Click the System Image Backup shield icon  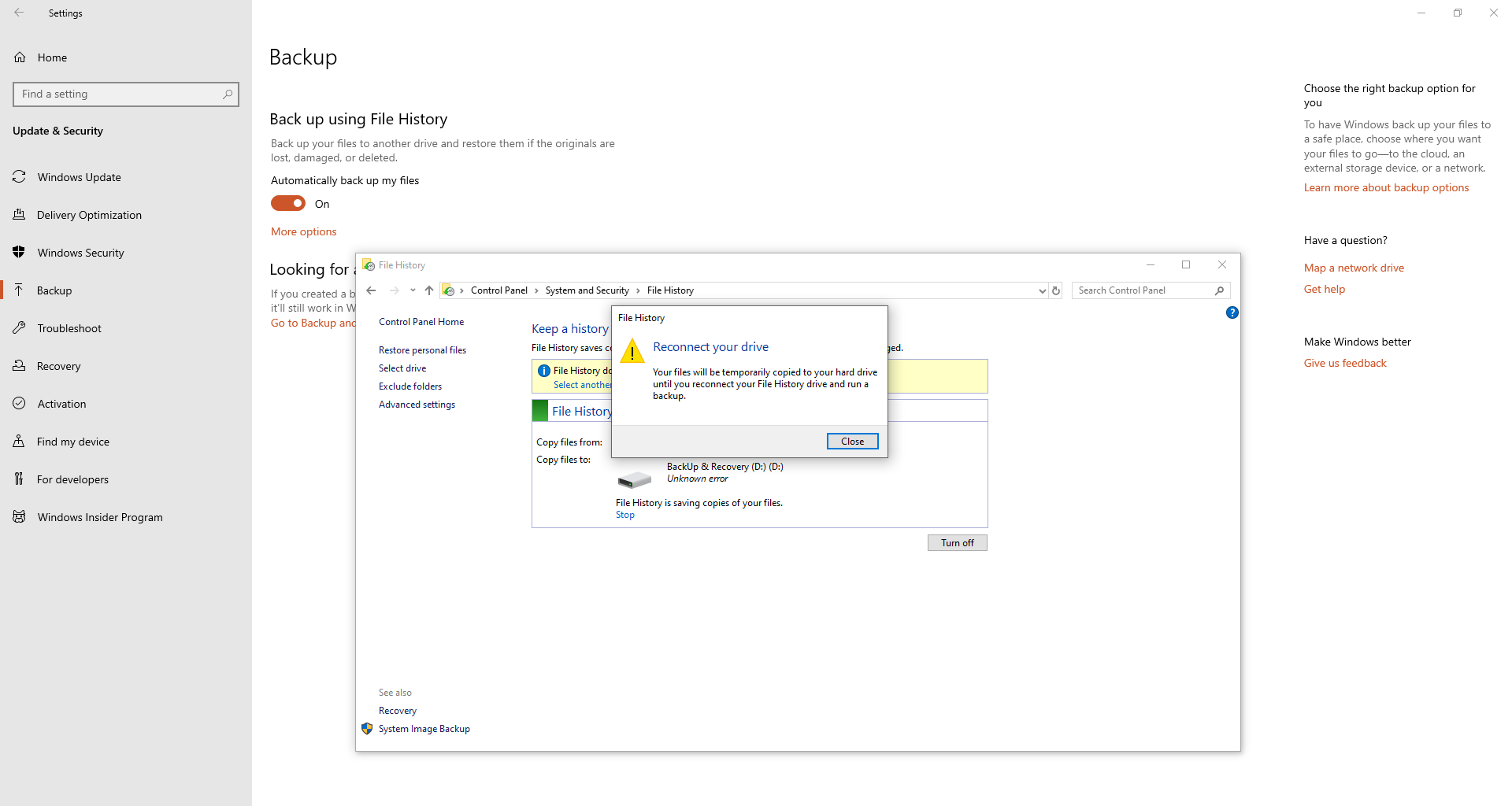tap(367, 729)
